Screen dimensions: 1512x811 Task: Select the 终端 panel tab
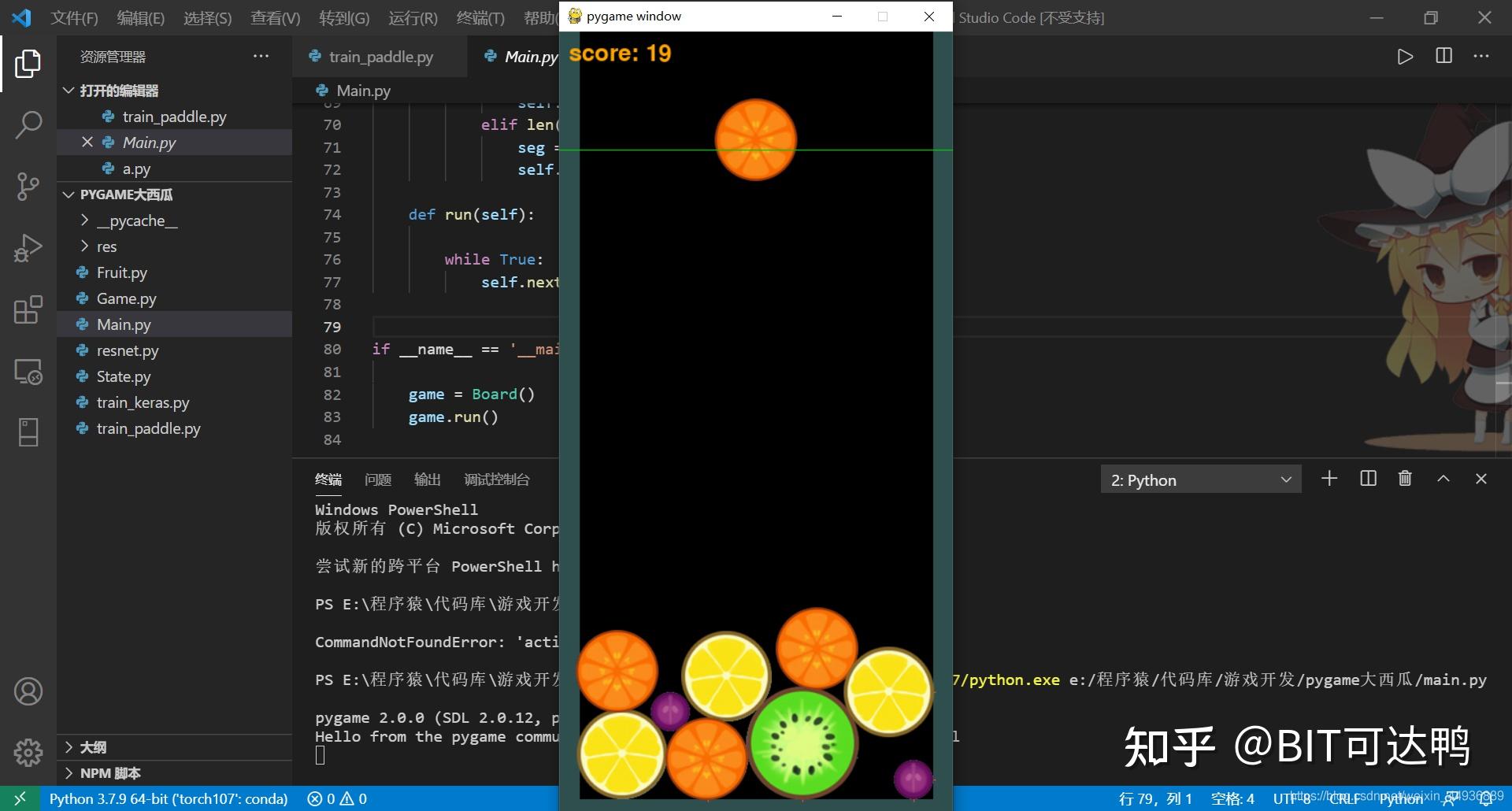[x=328, y=480]
